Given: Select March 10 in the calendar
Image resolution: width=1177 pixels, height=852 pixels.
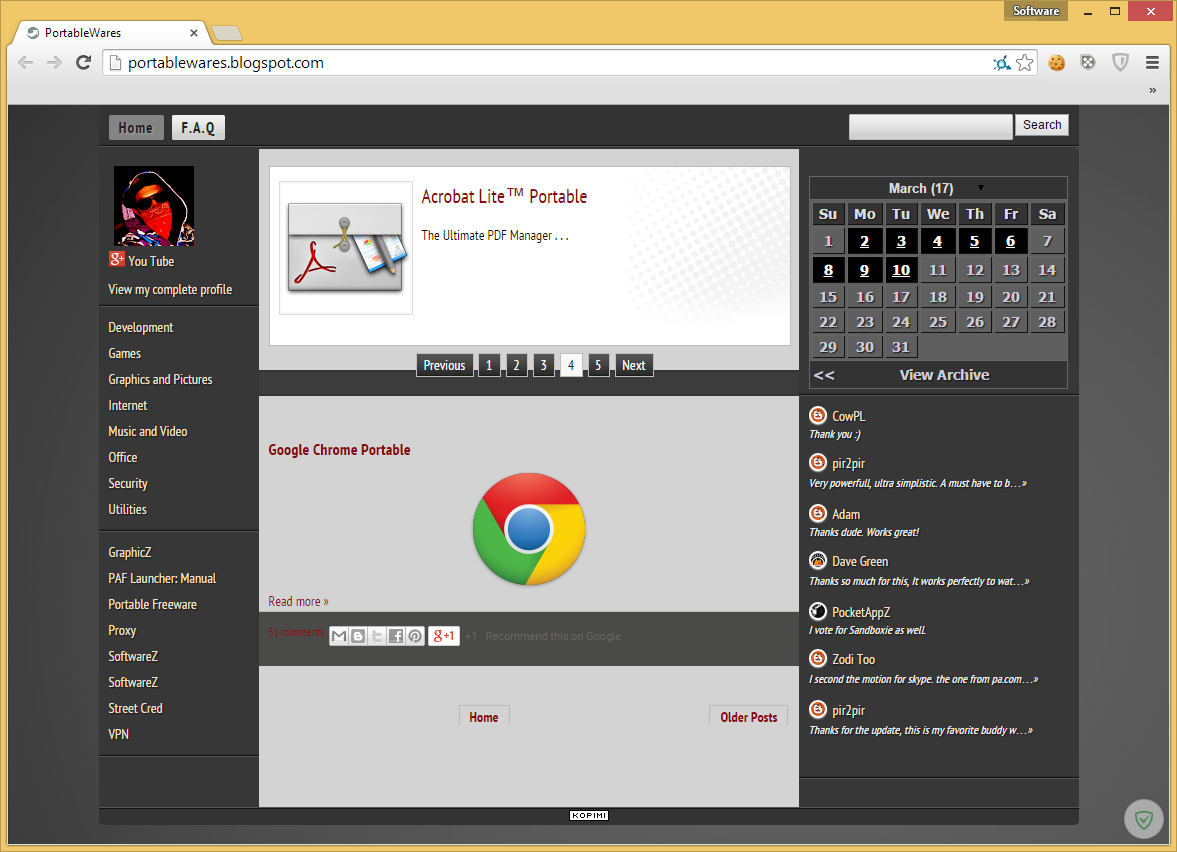Looking at the screenshot, I should coord(901,270).
